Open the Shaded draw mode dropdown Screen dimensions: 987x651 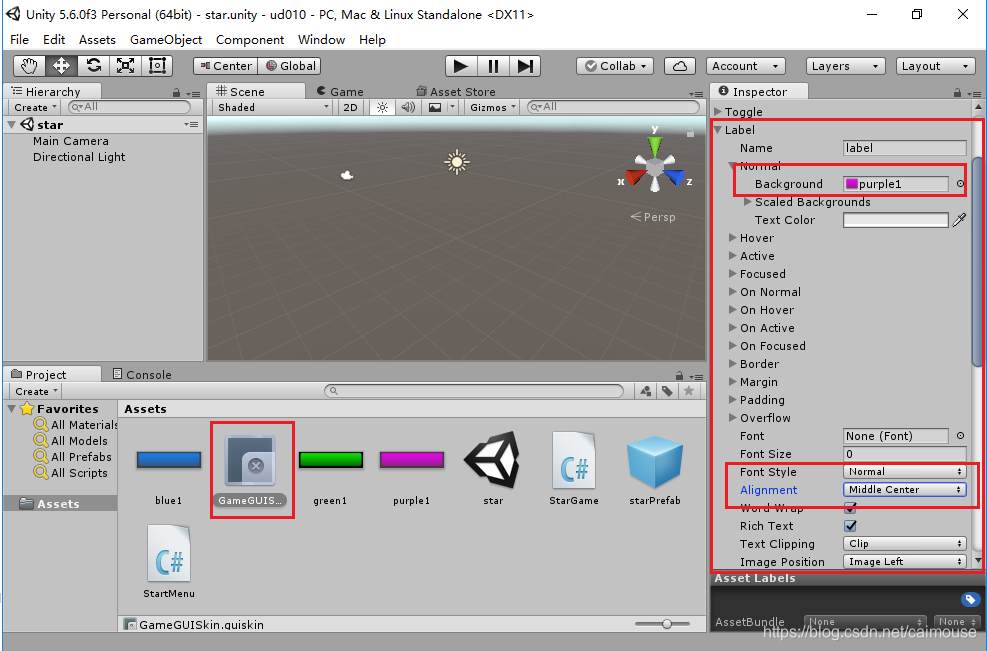tap(273, 108)
